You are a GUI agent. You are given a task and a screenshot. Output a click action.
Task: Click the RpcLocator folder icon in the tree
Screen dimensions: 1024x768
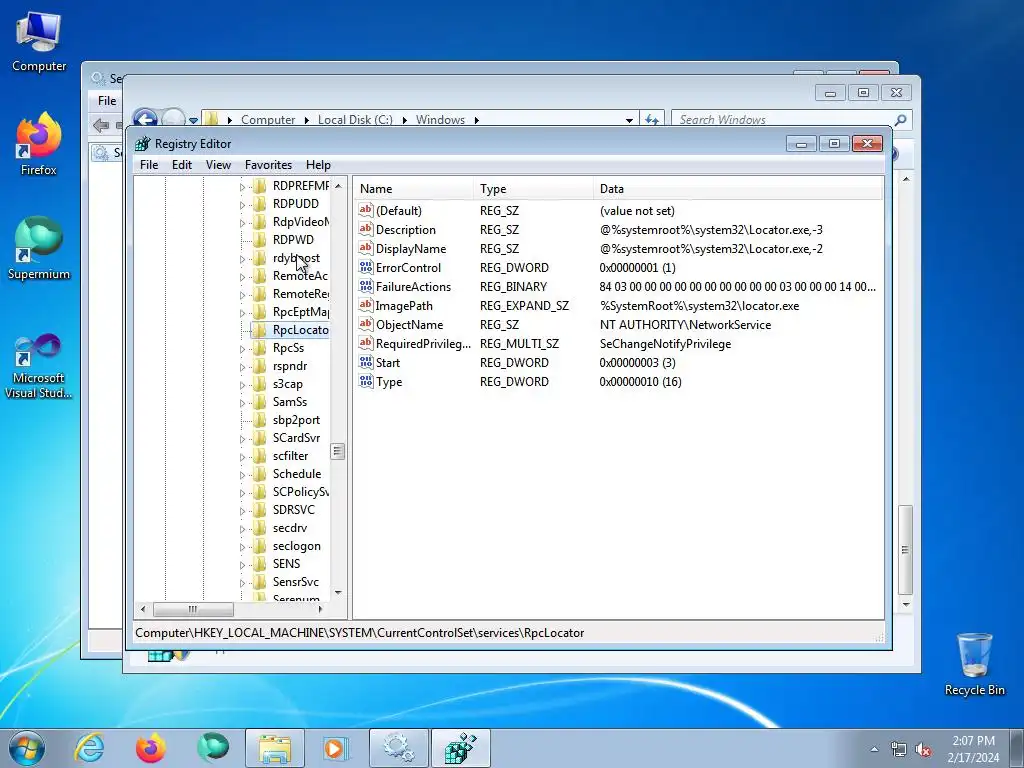(x=260, y=330)
